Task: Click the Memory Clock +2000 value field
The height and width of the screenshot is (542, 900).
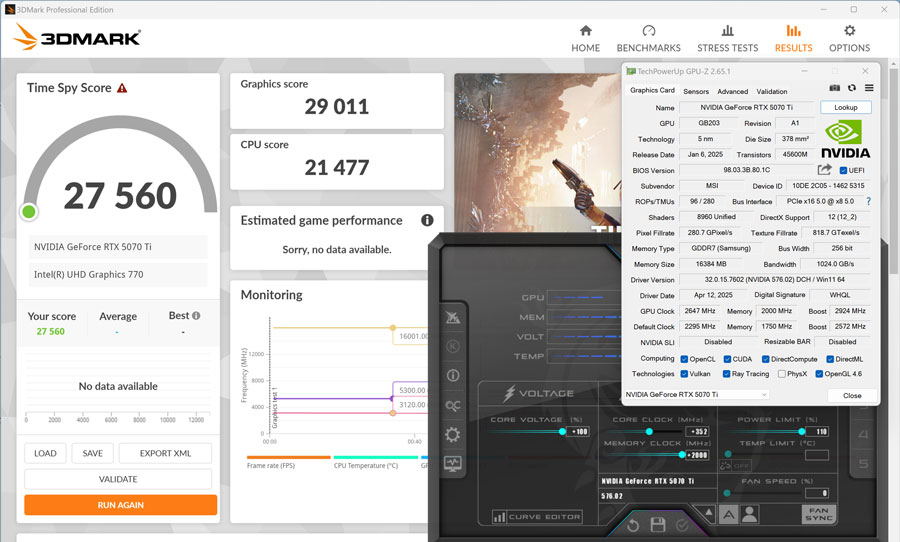Action: tap(698, 455)
